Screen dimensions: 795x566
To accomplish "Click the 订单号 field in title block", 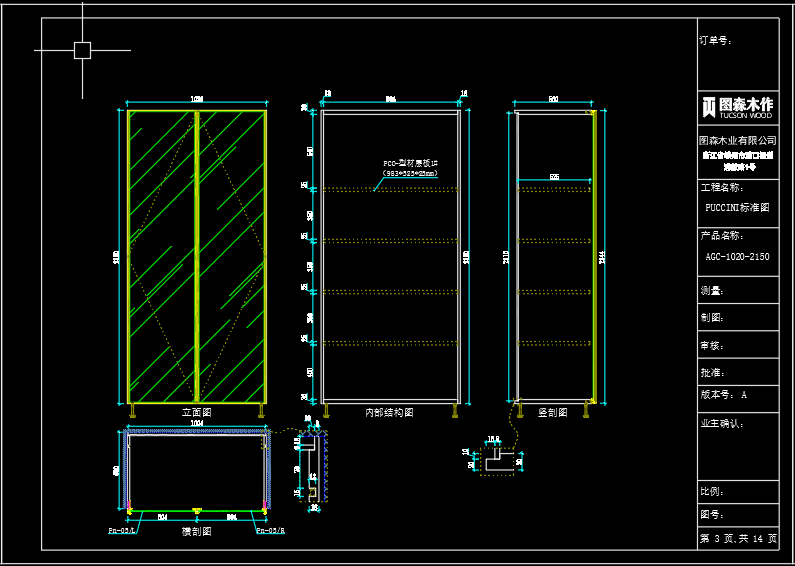I will coord(716,41).
